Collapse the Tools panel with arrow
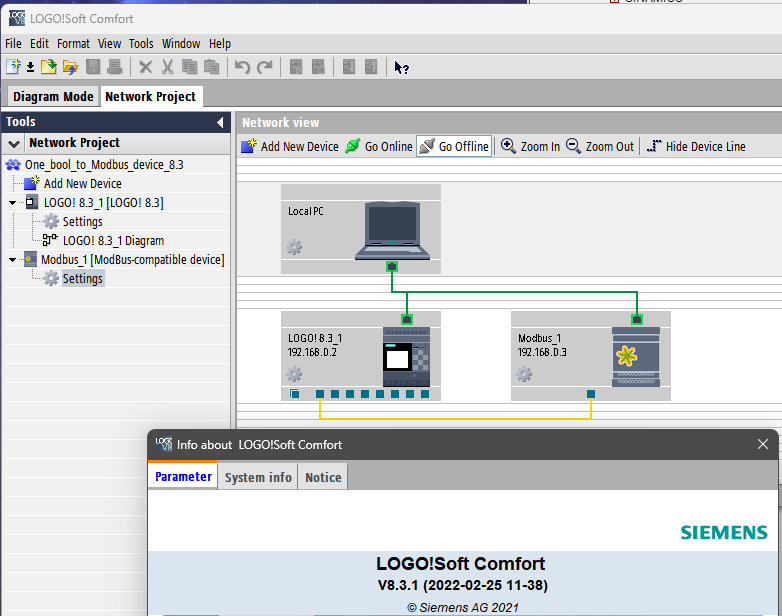 click(220, 122)
